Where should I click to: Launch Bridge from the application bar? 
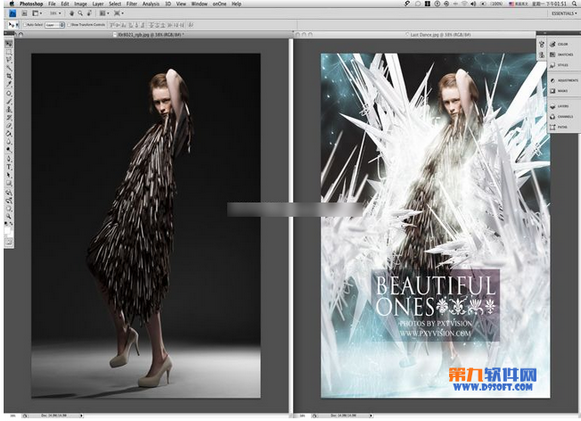point(24,13)
